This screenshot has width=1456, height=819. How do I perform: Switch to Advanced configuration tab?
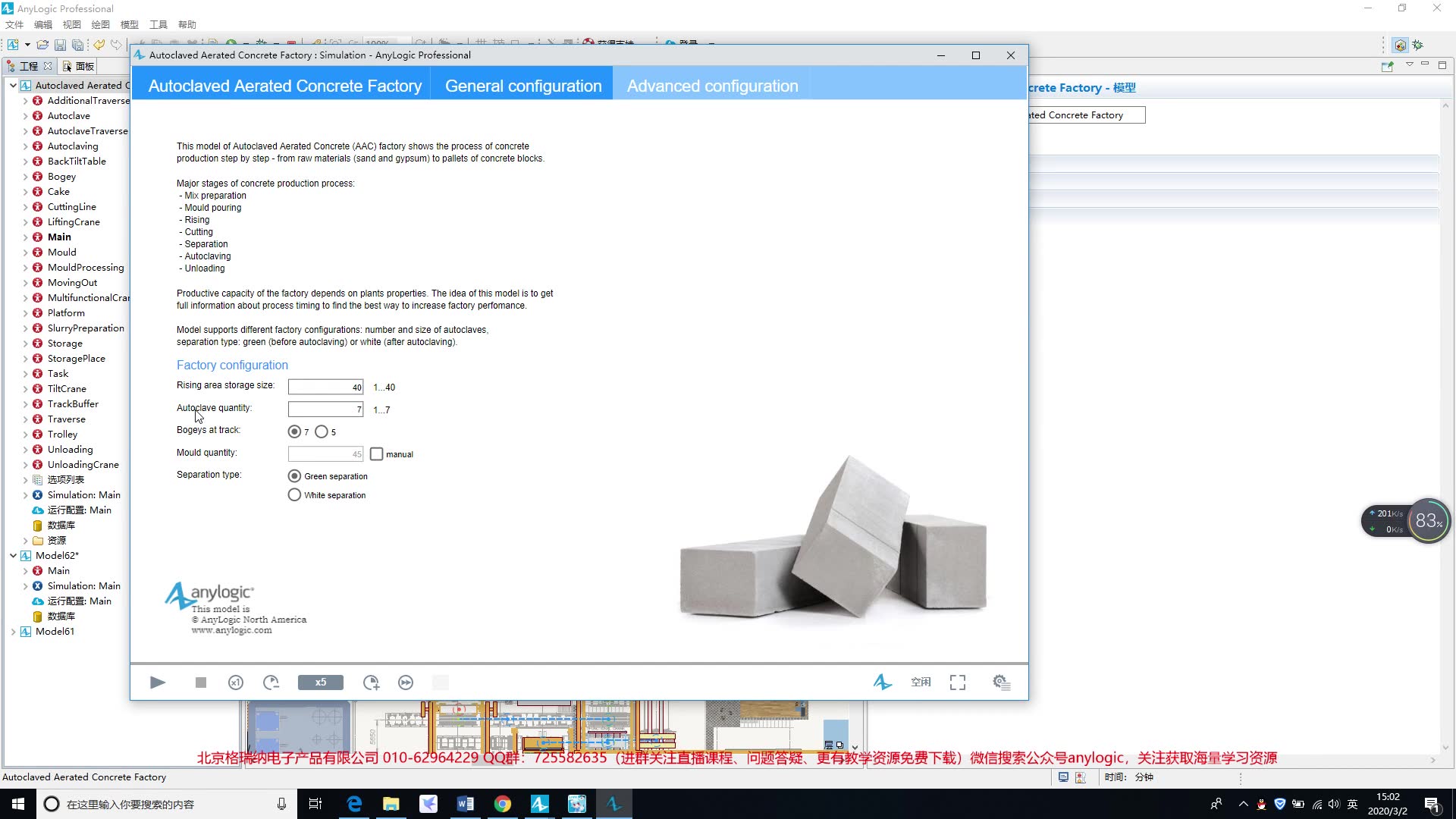[712, 86]
